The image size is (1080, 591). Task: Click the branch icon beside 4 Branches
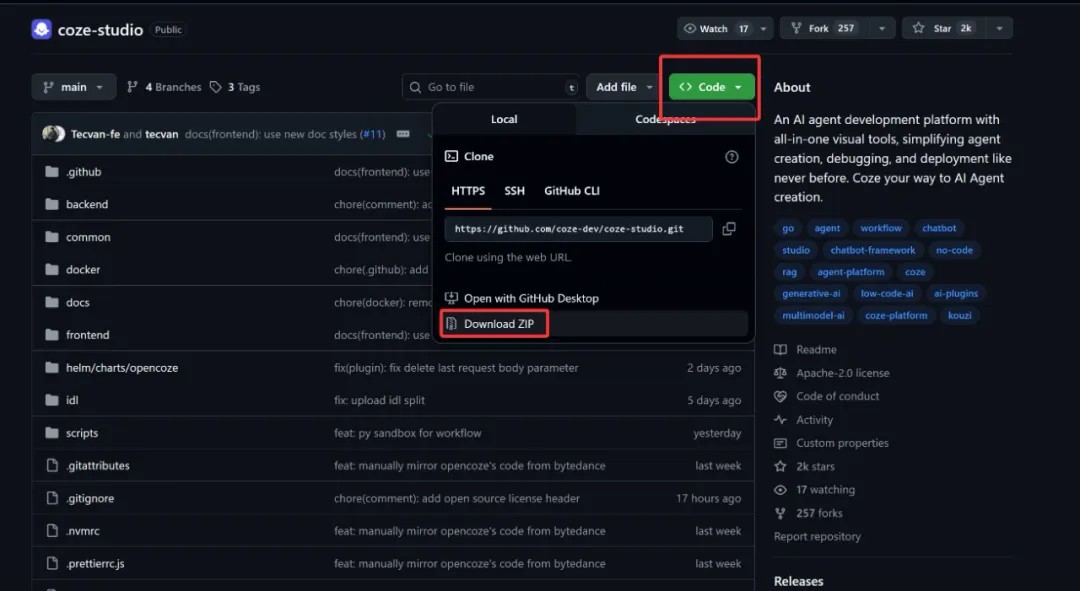tap(132, 87)
